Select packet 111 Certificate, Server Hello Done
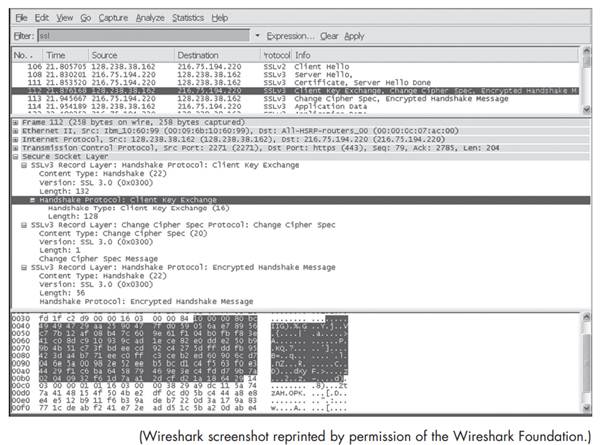The height and width of the screenshot is (445, 601). click(295, 83)
